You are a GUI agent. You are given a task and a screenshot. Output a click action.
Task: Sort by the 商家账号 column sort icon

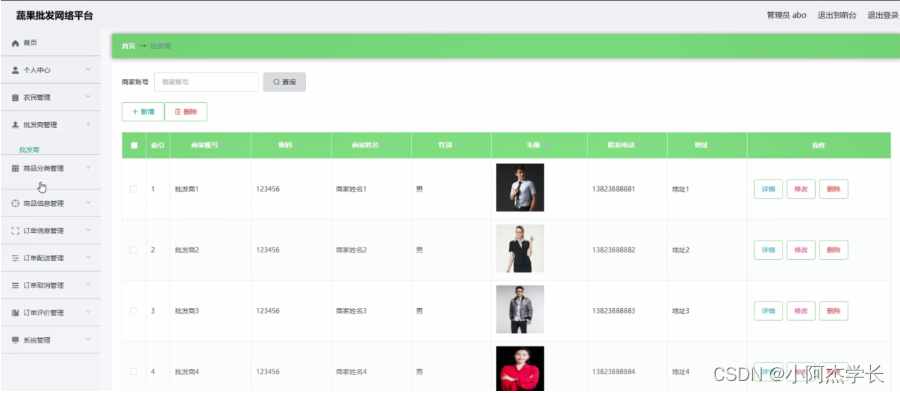224,146
